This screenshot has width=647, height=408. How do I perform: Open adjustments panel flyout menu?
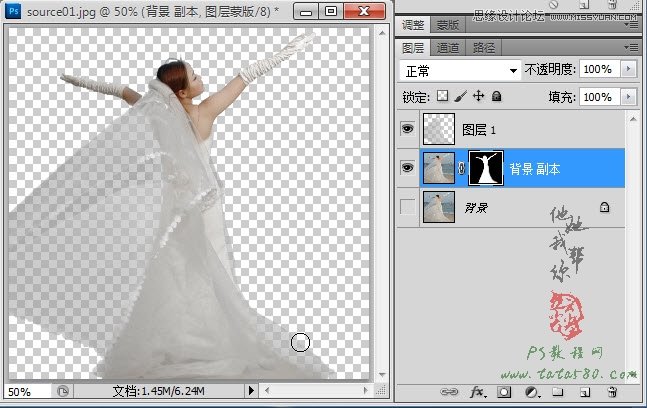pyautogui.click(x=631, y=26)
